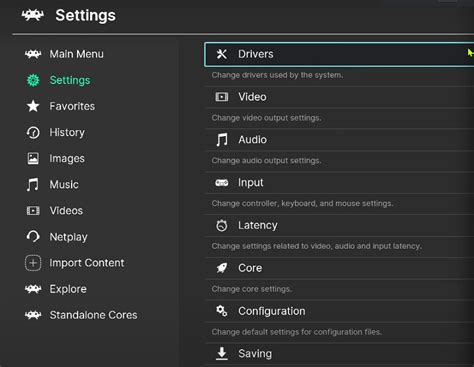Click the Video film-frame icon in settings list

(222, 97)
